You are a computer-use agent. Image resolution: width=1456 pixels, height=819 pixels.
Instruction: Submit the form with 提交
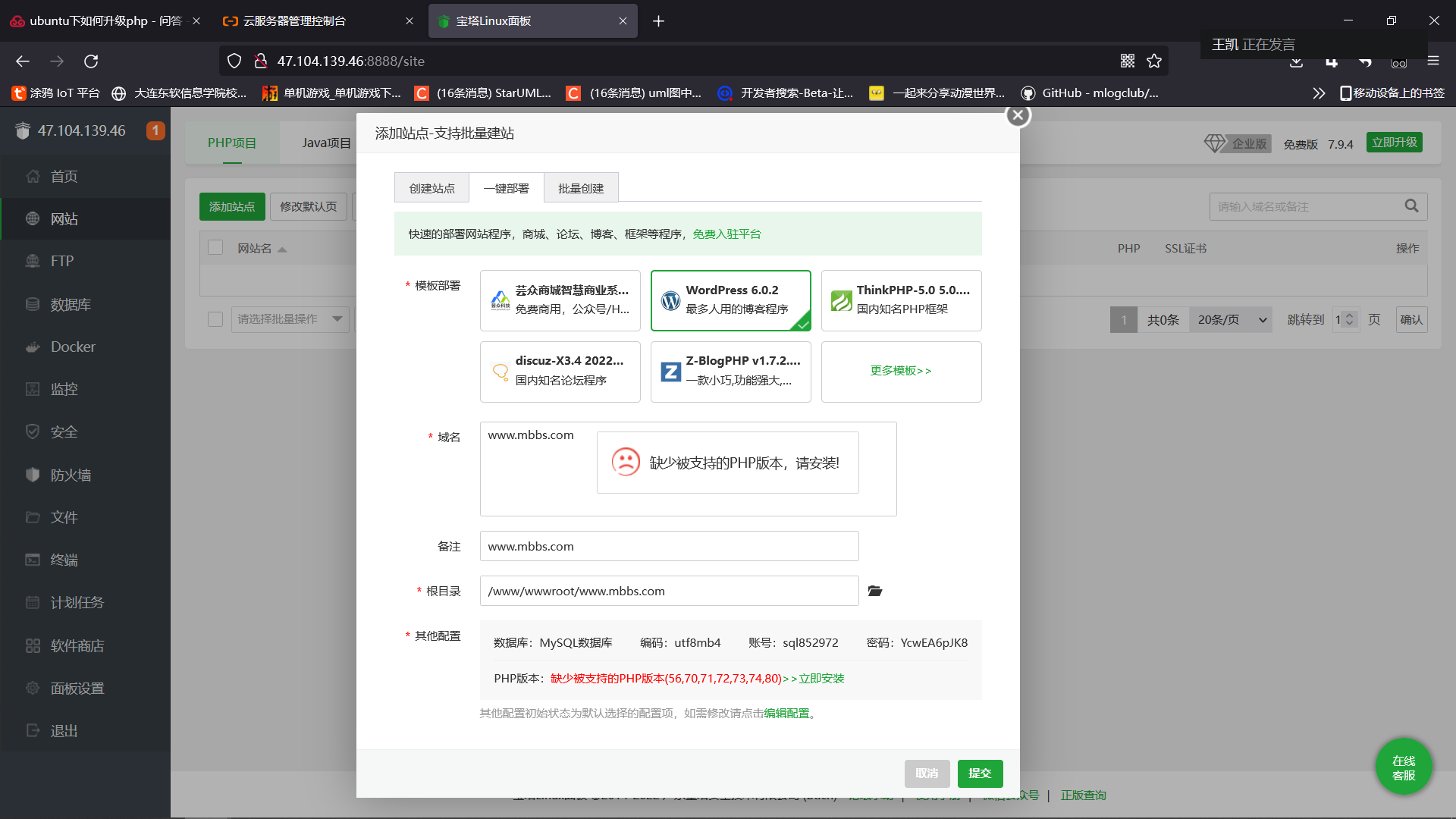980,773
